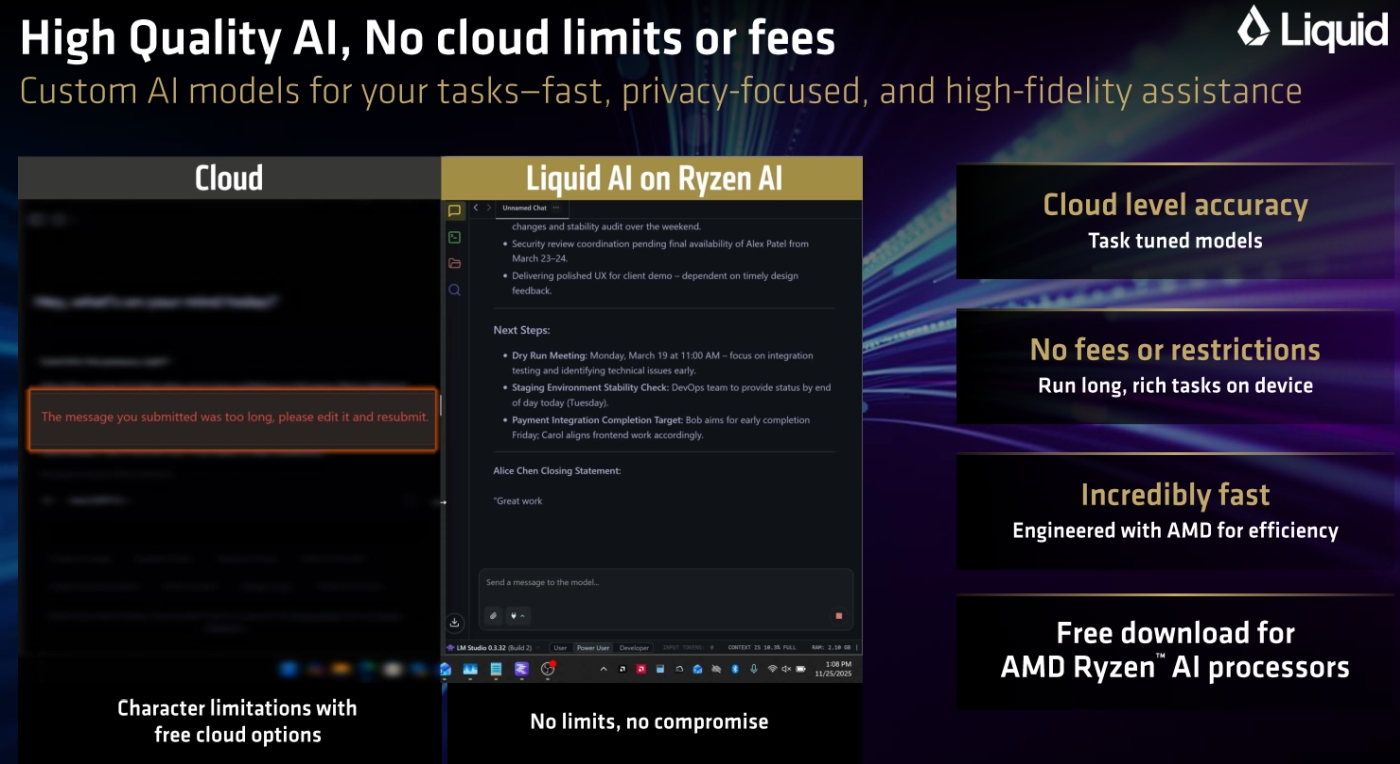
Task: Expand LM Studio 0.3.32 version chevron
Action: point(538,648)
